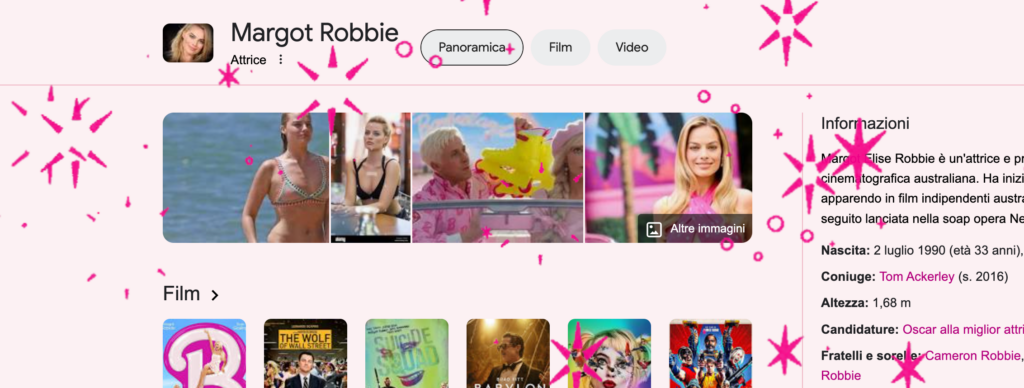Click the Candidature label

coord(859,330)
